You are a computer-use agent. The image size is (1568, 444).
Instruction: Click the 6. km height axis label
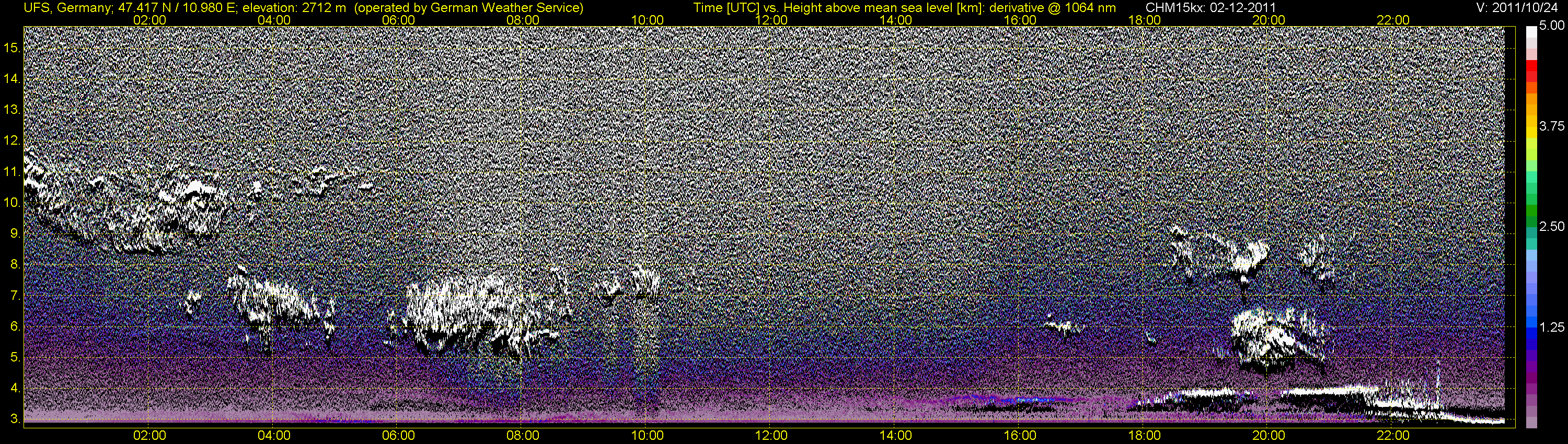coord(15,326)
